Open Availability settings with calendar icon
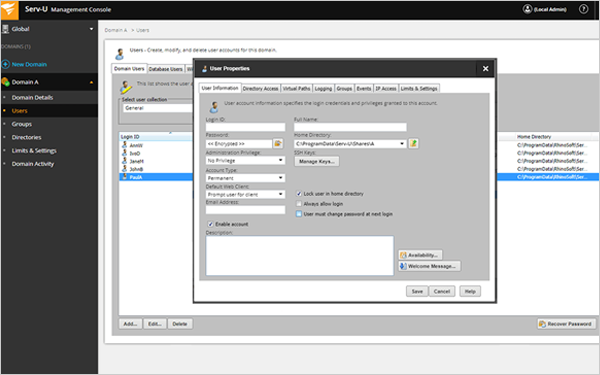This screenshot has height=375, width=600. tap(420, 255)
